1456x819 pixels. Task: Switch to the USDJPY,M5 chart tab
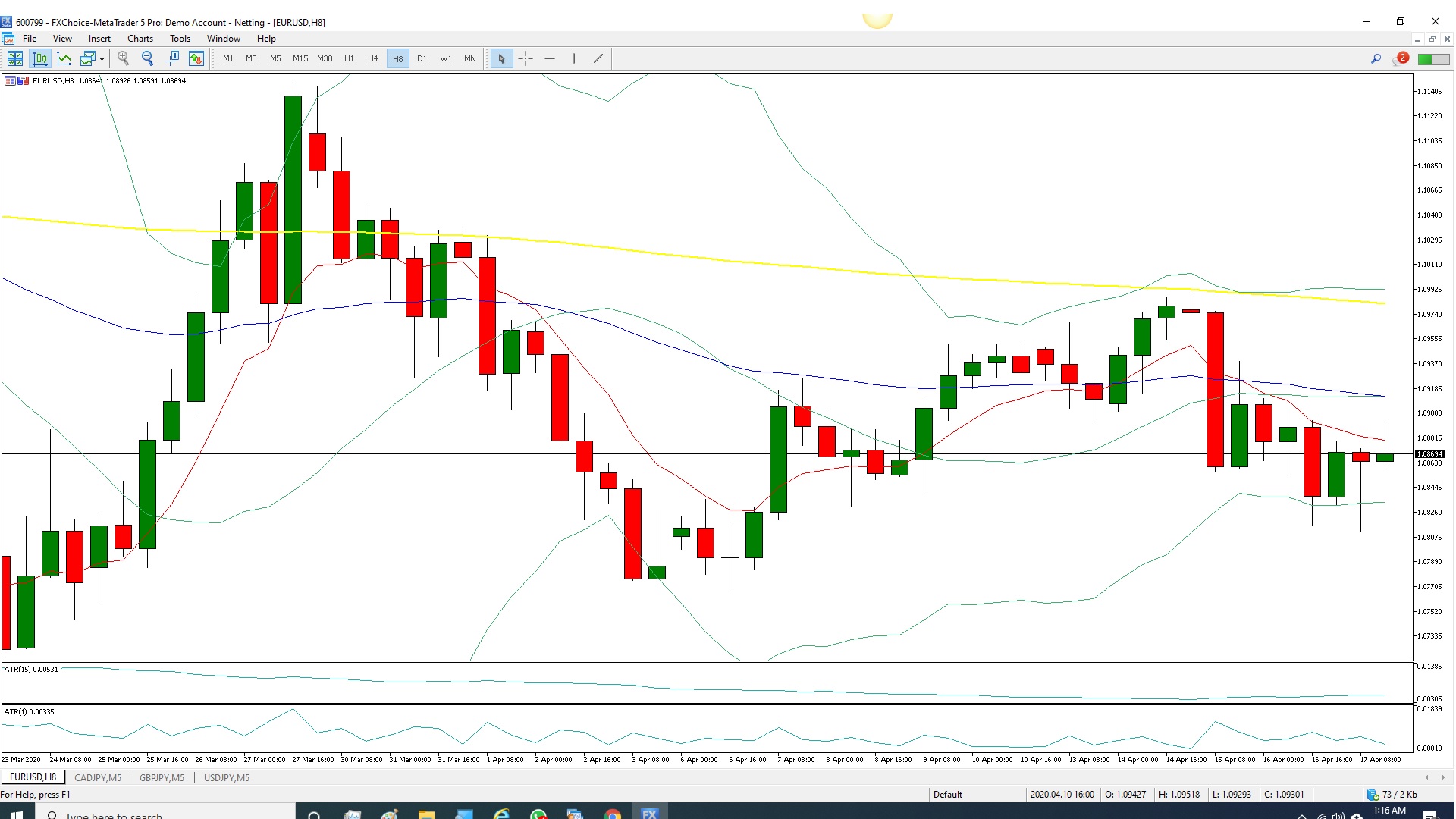pyautogui.click(x=227, y=777)
